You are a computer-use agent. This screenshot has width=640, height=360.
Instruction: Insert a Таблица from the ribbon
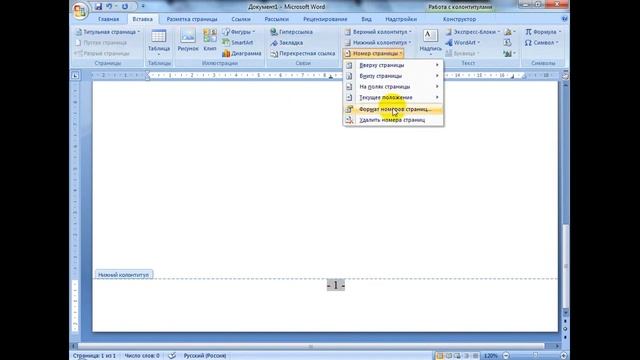pos(159,42)
